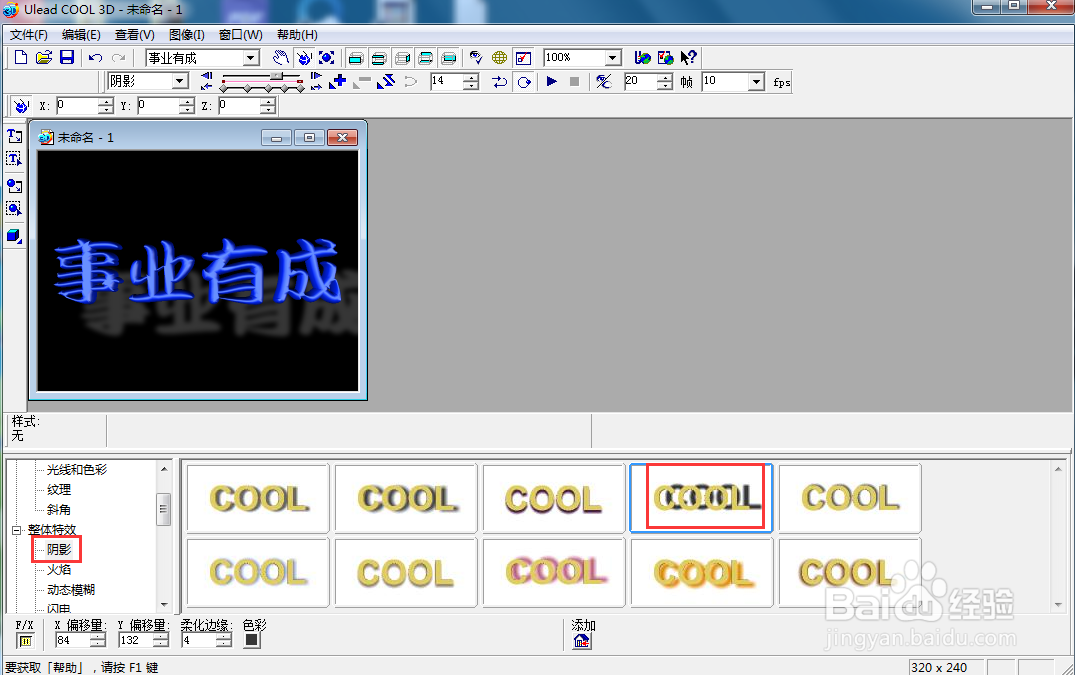This screenshot has height=675, width=1075.
Task: Toggle the first face display button
Action: point(355,58)
